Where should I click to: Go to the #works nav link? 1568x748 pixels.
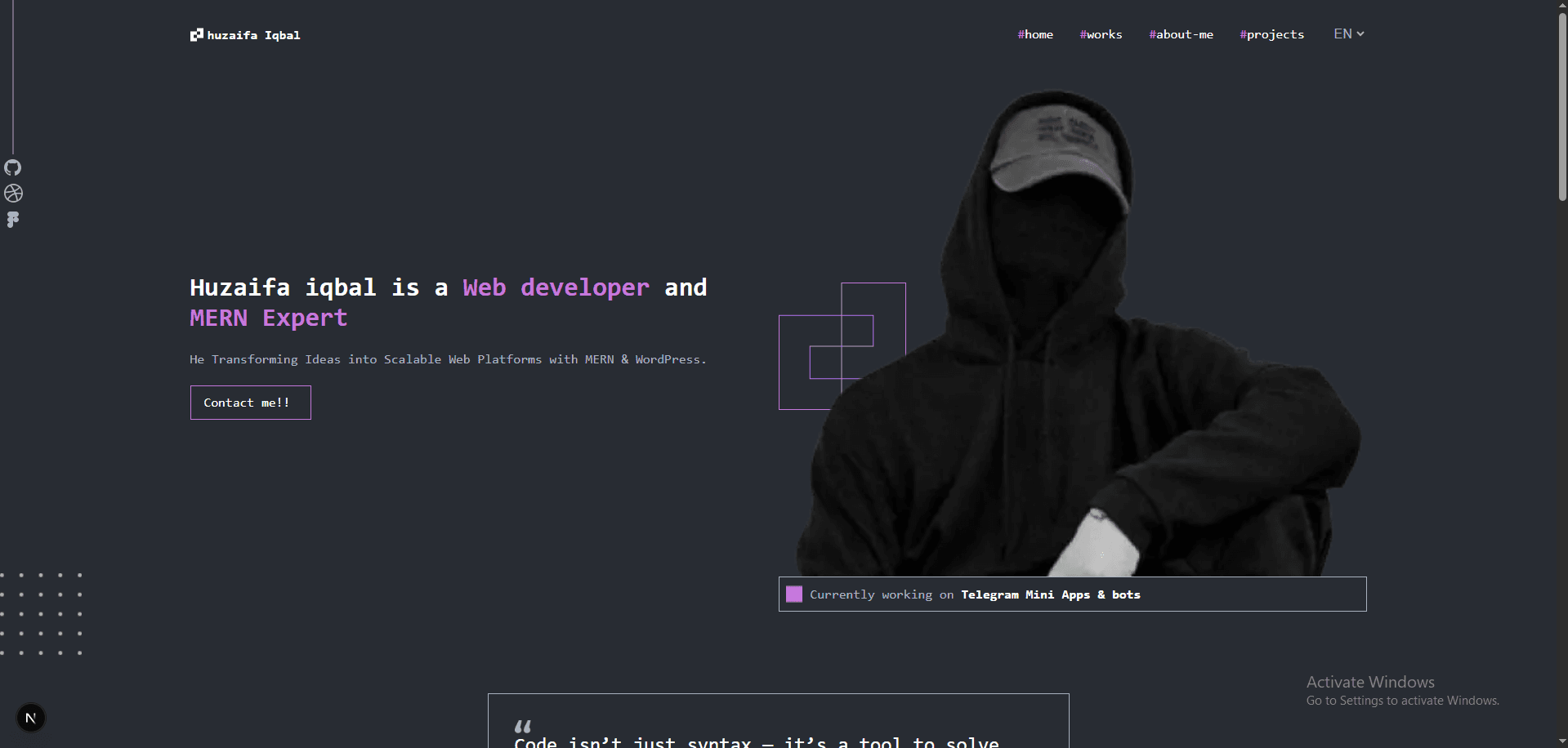tap(1101, 34)
